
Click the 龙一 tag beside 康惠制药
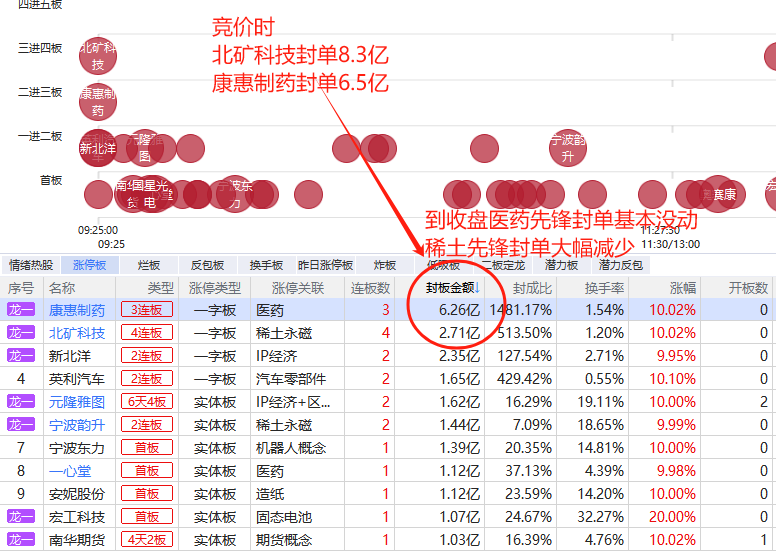(21, 309)
